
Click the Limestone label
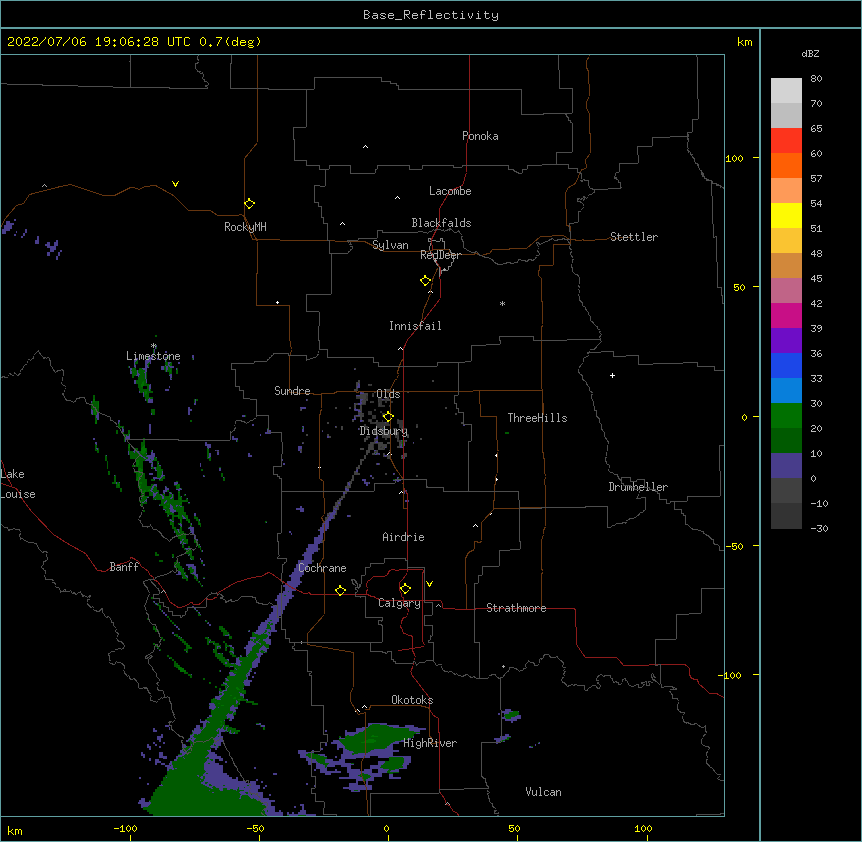(x=153, y=356)
